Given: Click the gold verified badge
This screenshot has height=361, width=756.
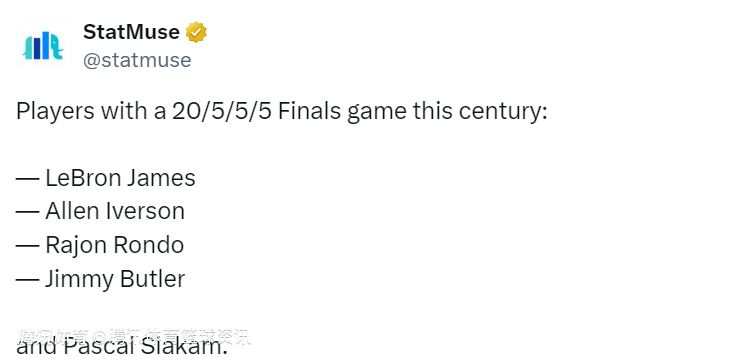Looking at the screenshot, I should (x=196, y=32).
